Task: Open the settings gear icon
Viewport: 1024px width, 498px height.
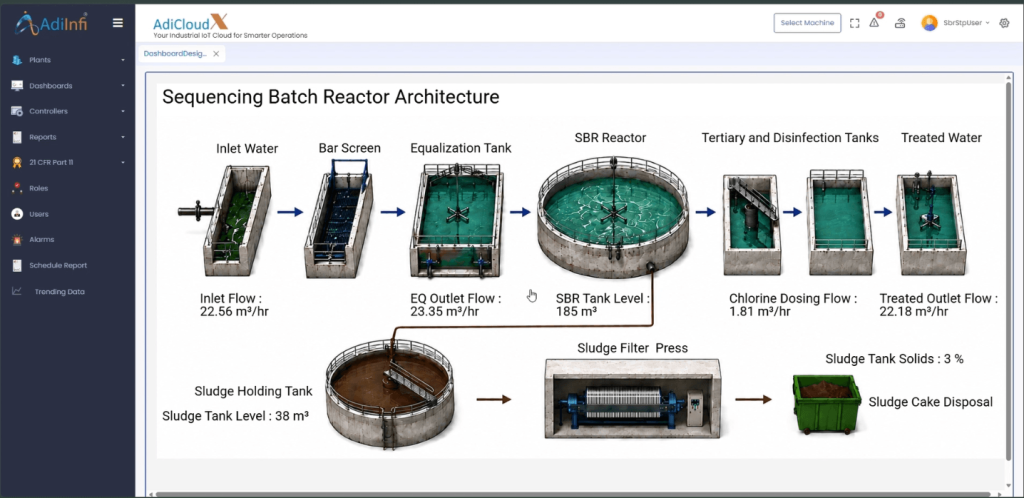Action: [1004, 23]
